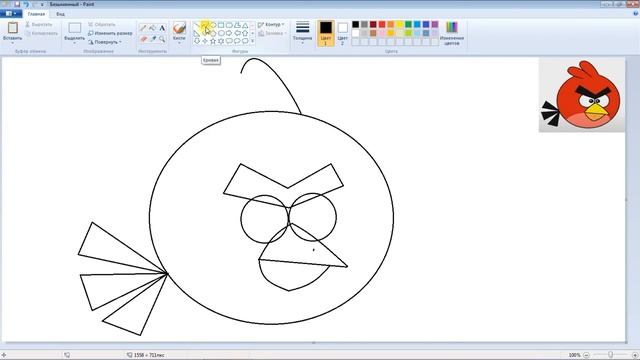Choose the straight Line shape
640x360 pixels.
click(197, 25)
